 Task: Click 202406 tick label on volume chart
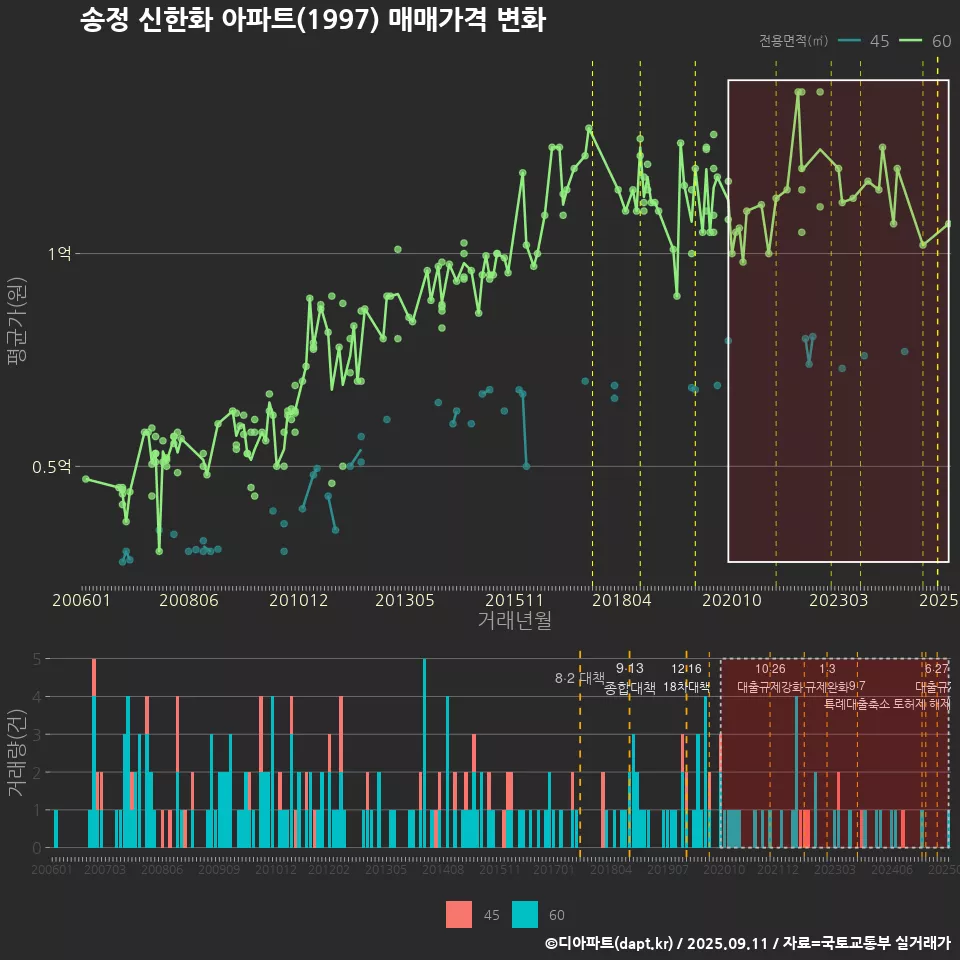coord(892,869)
